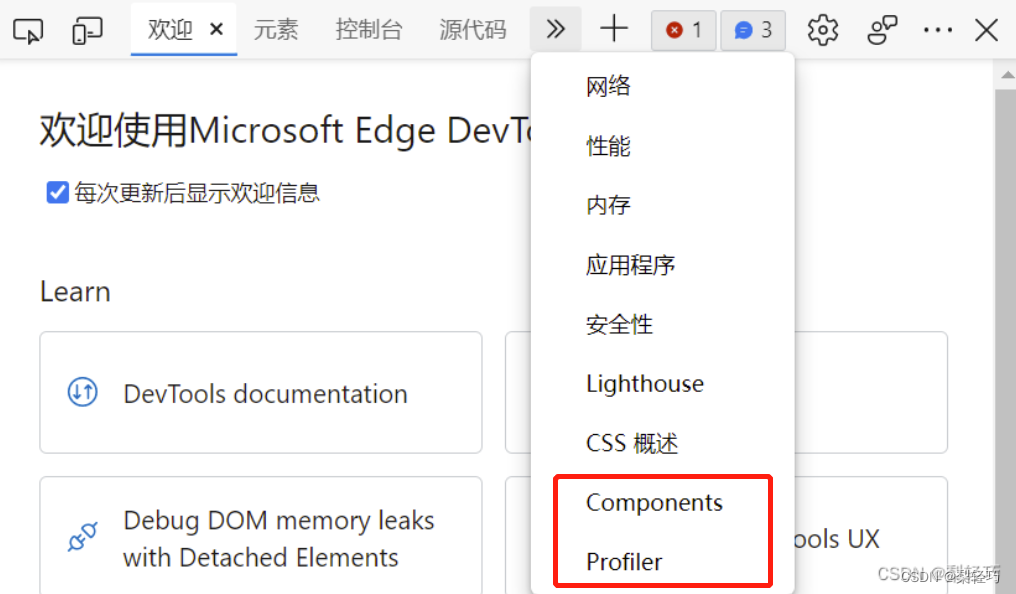This screenshot has height=594, width=1016.
Task: Click the error counter showing 1 error
Action: click(683, 30)
